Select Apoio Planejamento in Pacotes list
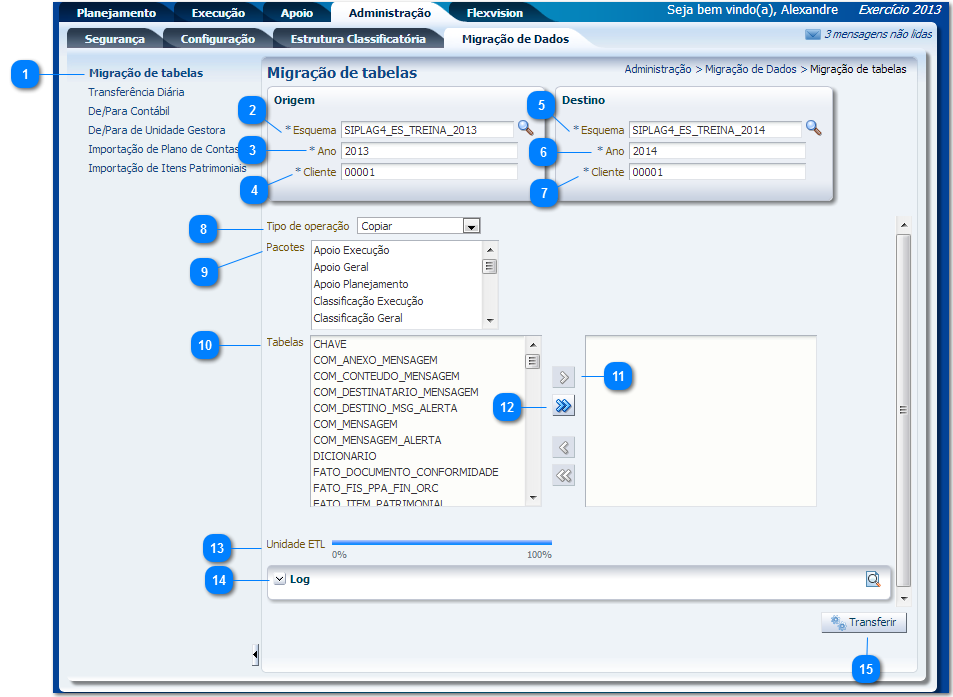The width and height of the screenshot is (953, 697). pyautogui.click(x=361, y=284)
